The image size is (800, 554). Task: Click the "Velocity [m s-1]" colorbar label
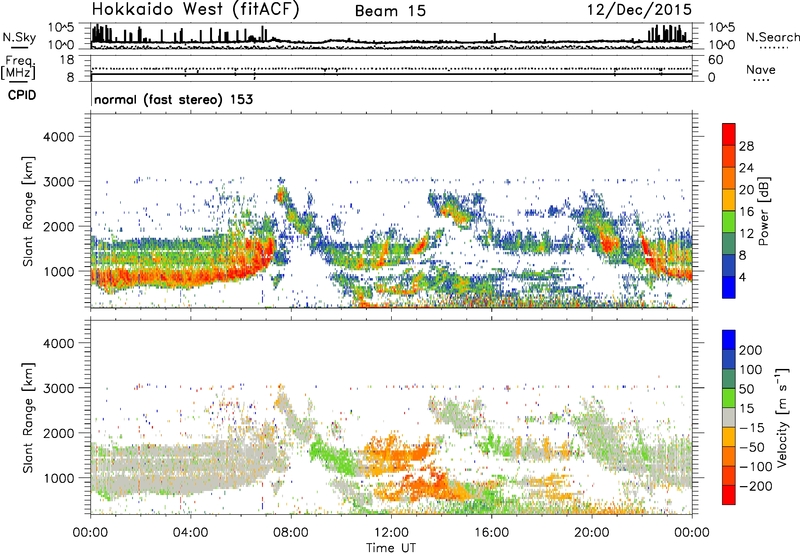pyautogui.click(x=782, y=417)
